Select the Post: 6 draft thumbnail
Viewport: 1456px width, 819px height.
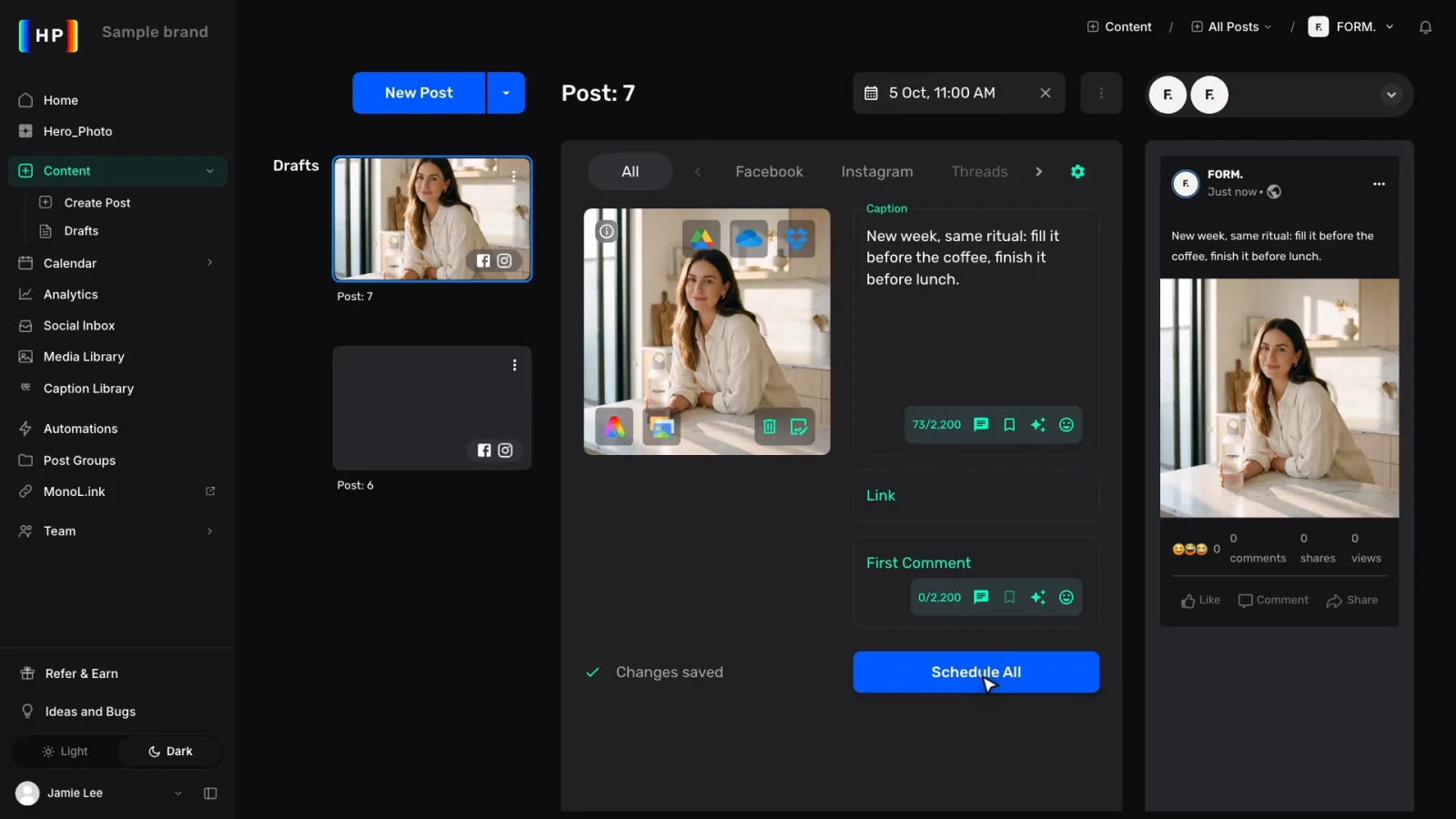[x=432, y=408]
